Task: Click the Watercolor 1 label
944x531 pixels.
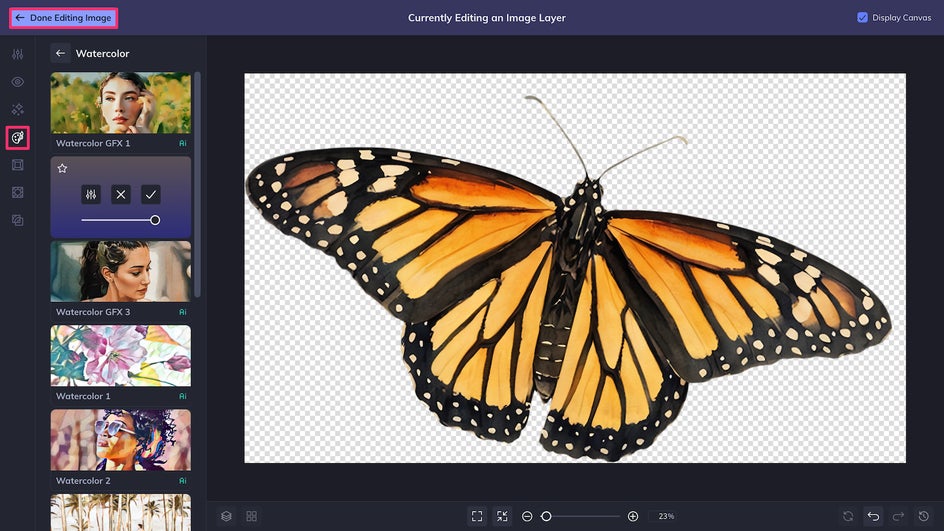Action: 83,396
